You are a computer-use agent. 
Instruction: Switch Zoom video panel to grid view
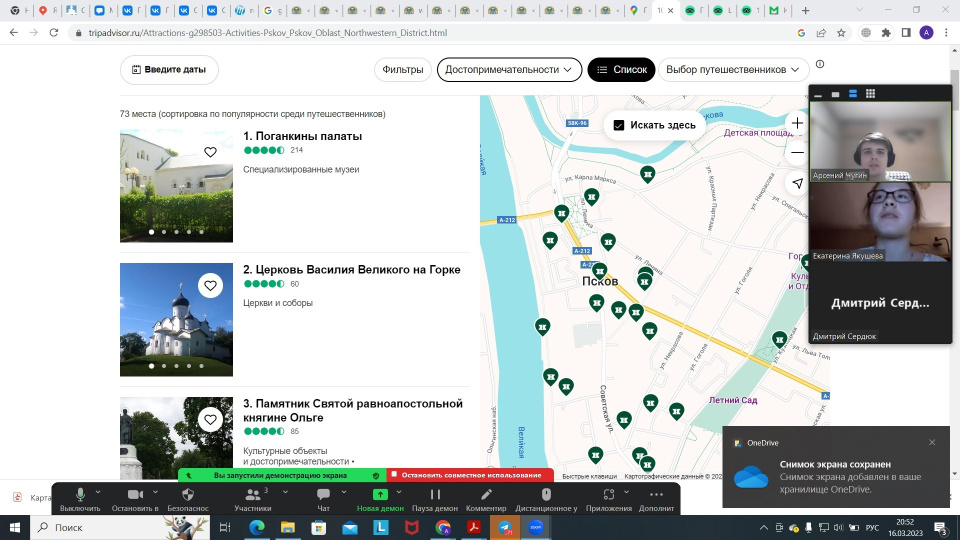[870, 94]
